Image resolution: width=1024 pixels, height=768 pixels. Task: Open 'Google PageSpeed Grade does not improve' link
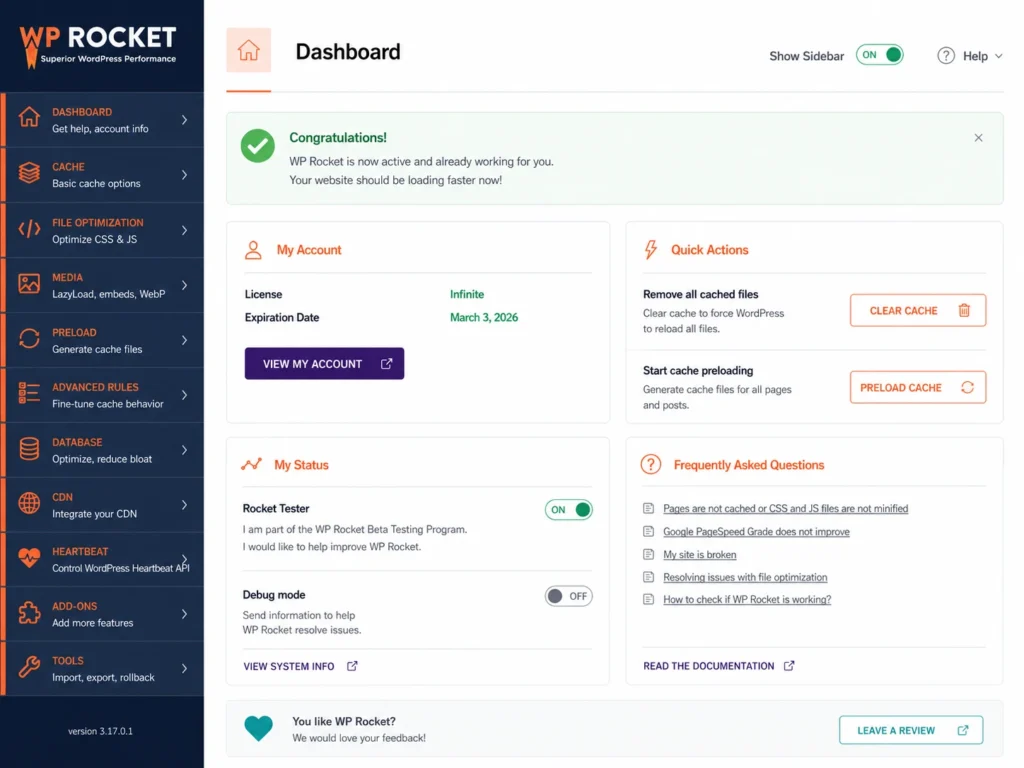click(756, 532)
